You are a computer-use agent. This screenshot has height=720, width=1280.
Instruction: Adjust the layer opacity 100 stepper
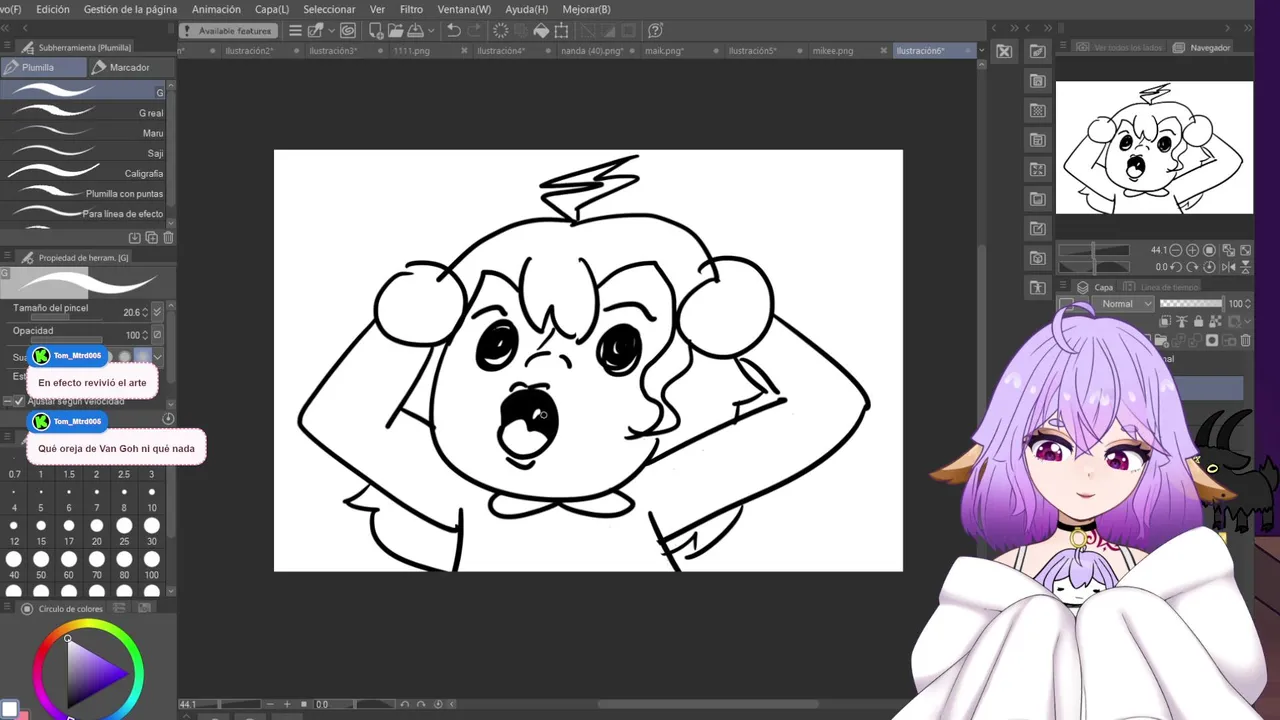1248,304
